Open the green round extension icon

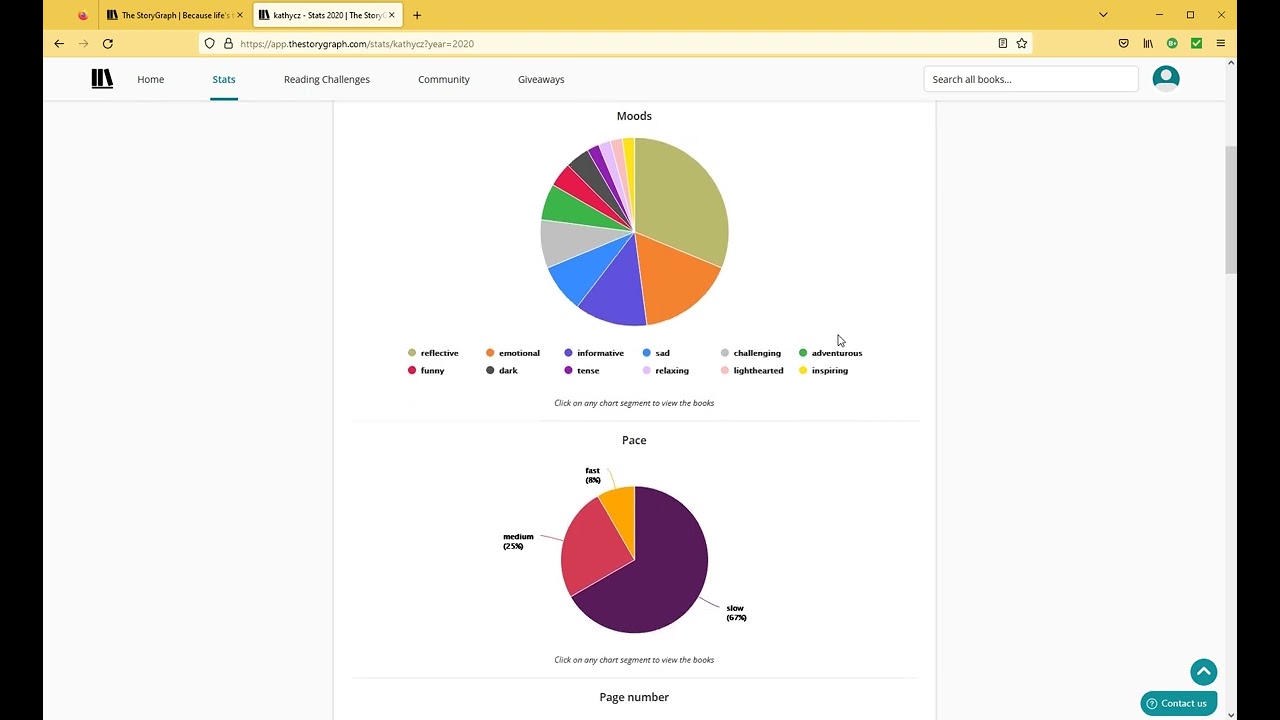tap(1172, 43)
